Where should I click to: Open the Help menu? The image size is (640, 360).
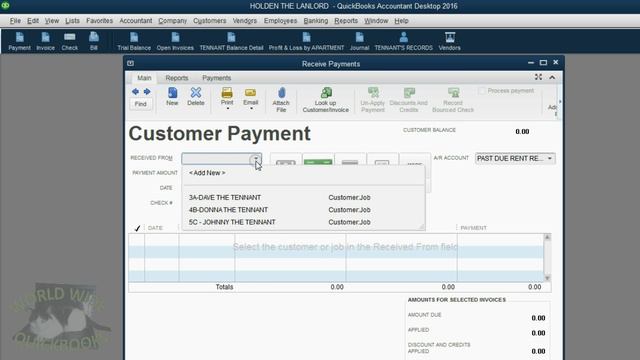401,21
